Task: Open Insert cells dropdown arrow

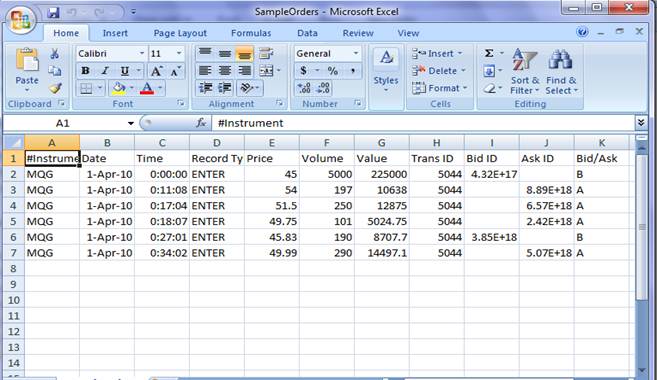Action: coord(460,53)
